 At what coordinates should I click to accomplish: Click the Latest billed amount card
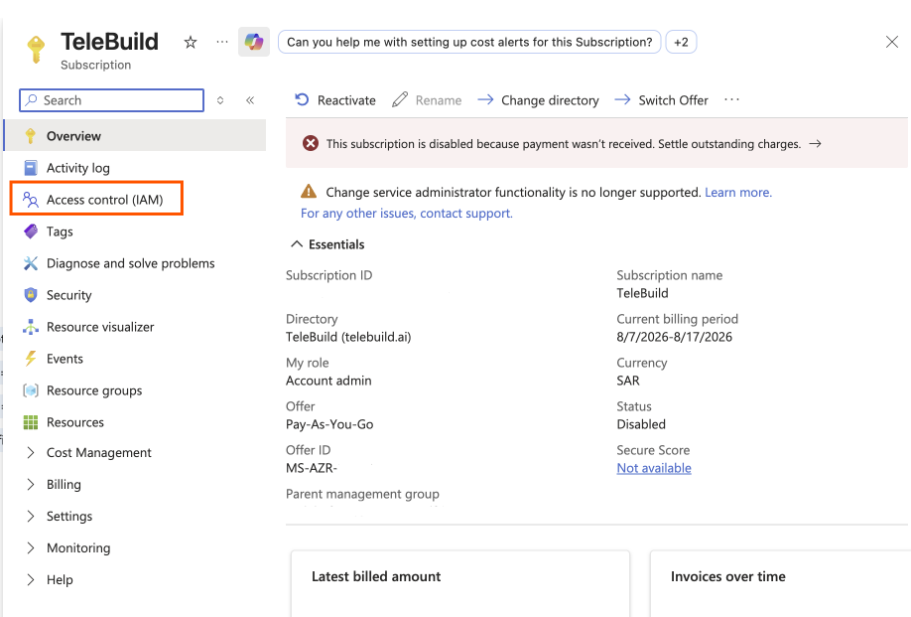460,584
